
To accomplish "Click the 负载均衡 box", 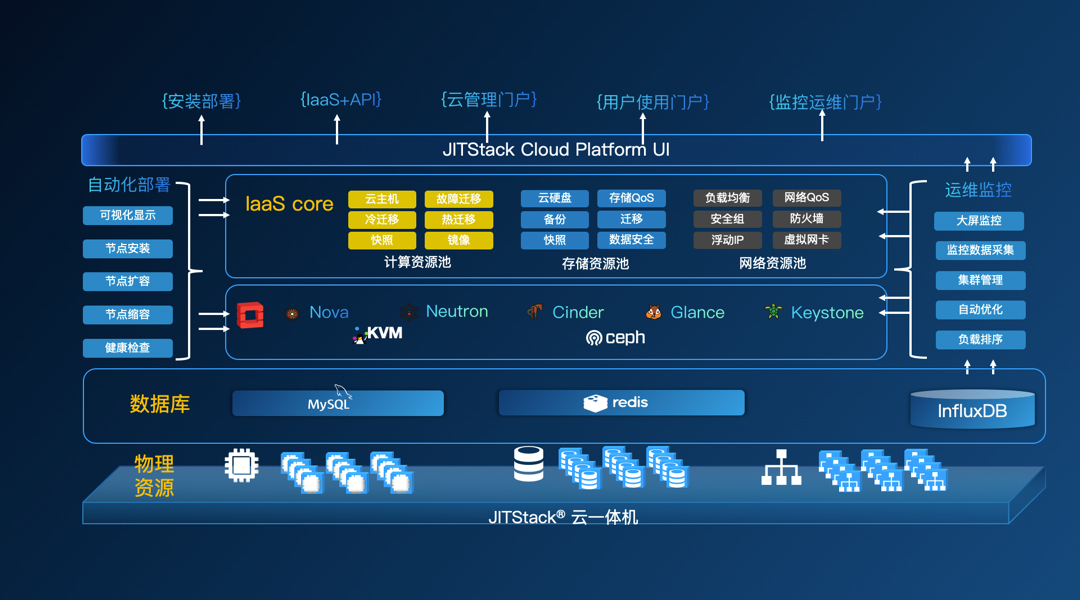I will click(x=727, y=198).
